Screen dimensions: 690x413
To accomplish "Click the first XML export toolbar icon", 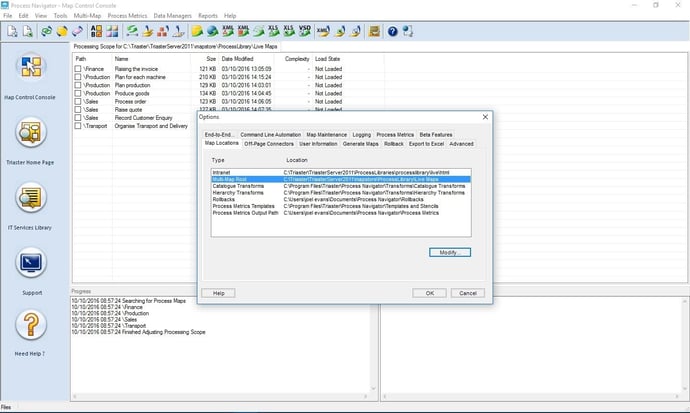I will pos(228,31).
